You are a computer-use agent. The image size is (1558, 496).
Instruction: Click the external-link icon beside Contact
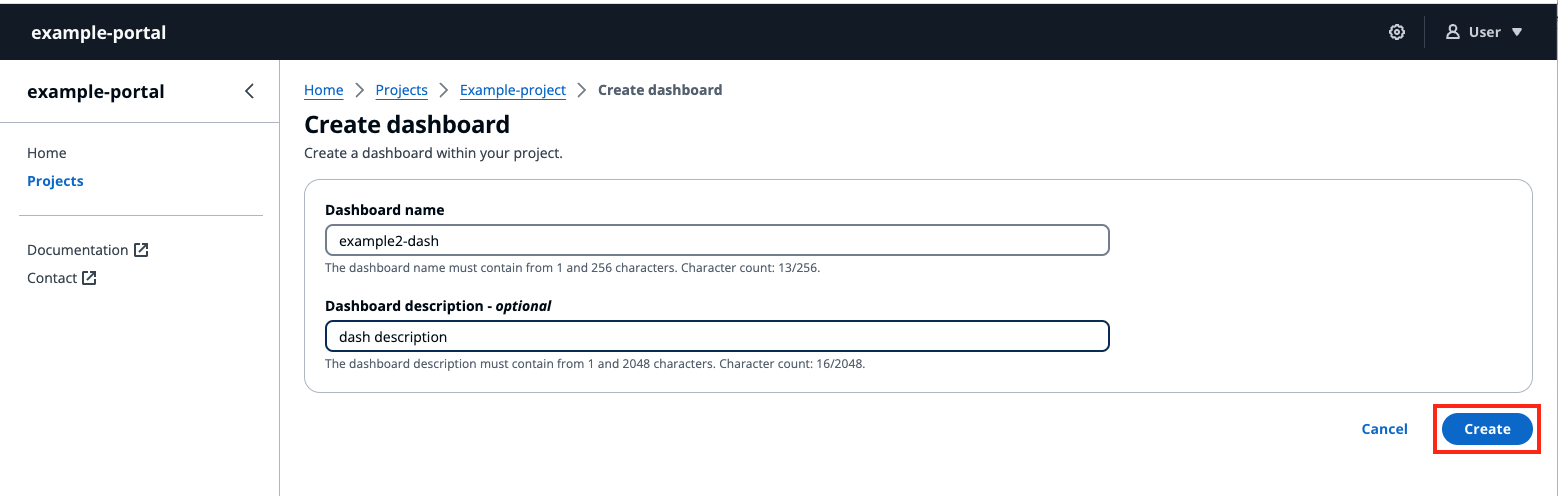pyautogui.click(x=89, y=278)
